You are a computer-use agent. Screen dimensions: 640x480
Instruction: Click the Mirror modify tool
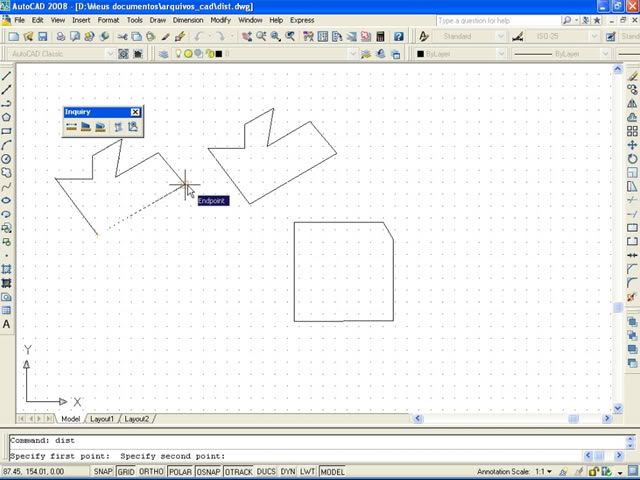[632, 103]
